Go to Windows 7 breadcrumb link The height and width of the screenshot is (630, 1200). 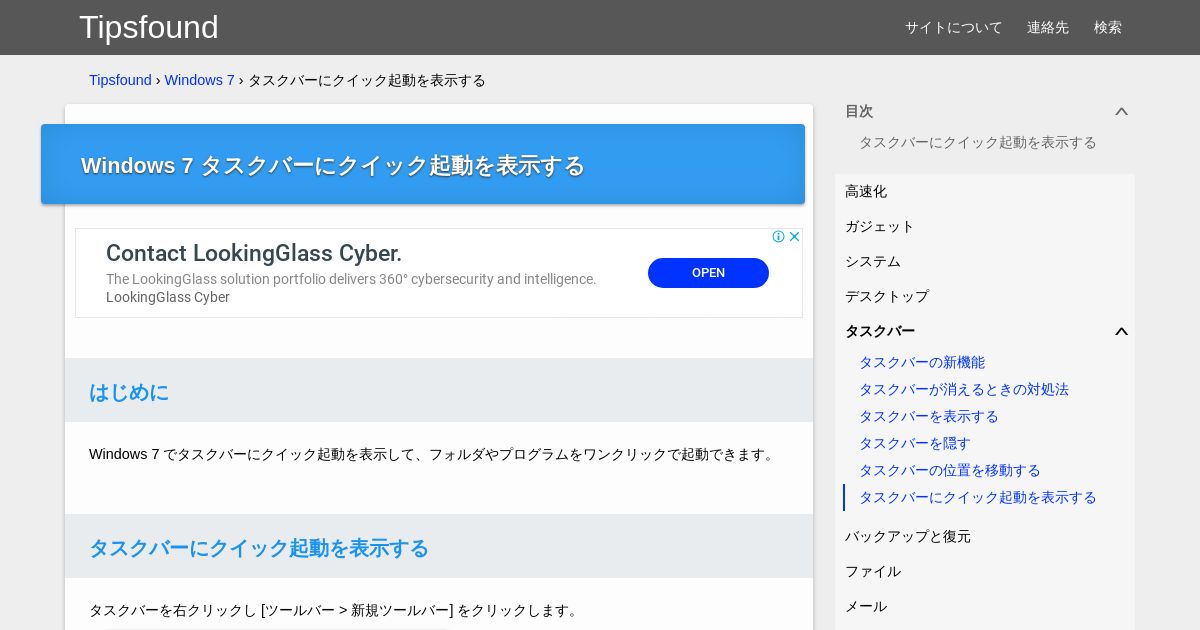tap(200, 80)
